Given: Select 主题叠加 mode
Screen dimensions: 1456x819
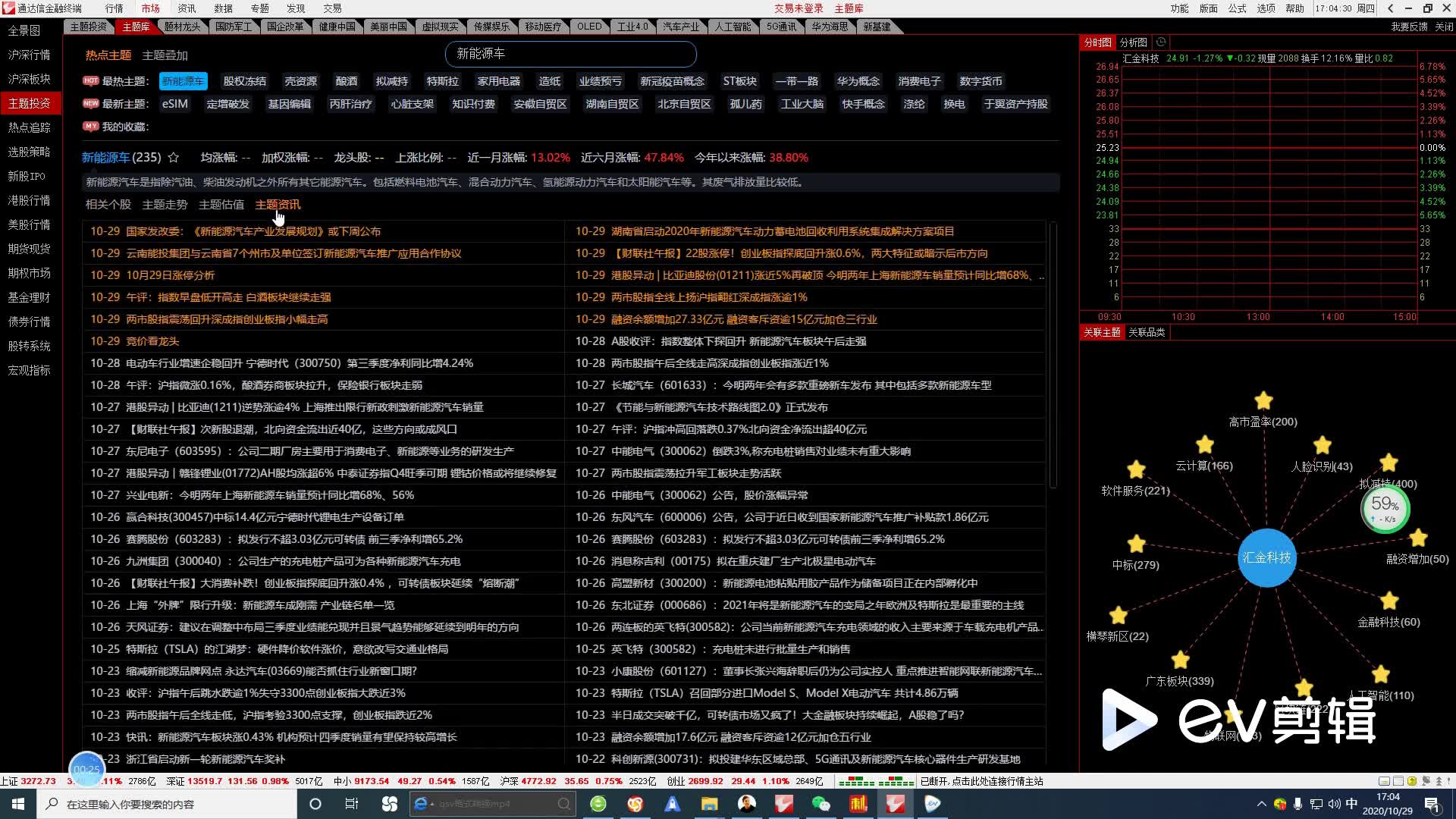Looking at the screenshot, I should (x=165, y=55).
